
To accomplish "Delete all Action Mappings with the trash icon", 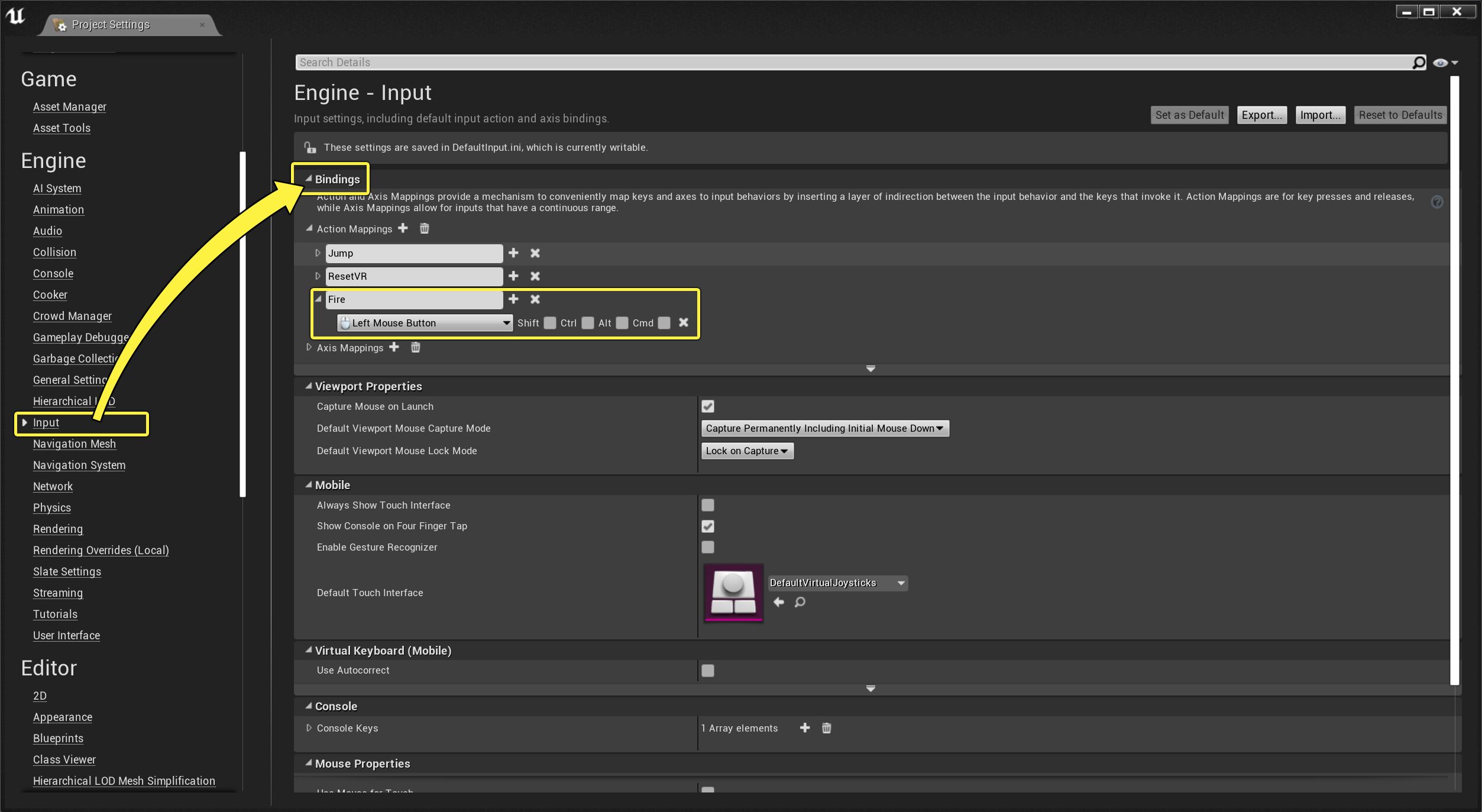I will coord(424,229).
